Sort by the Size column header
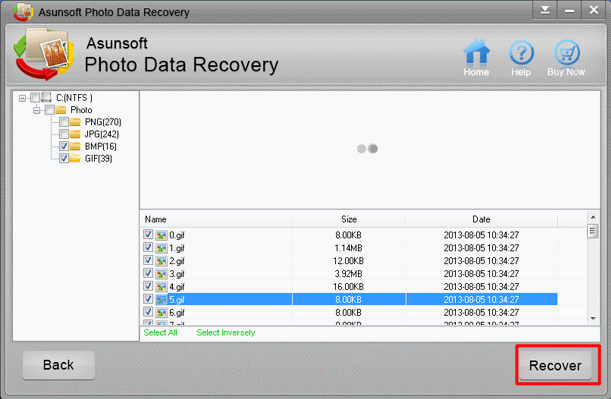Image resolution: width=611 pixels, height=399 pixels. (x=349, y=219)
